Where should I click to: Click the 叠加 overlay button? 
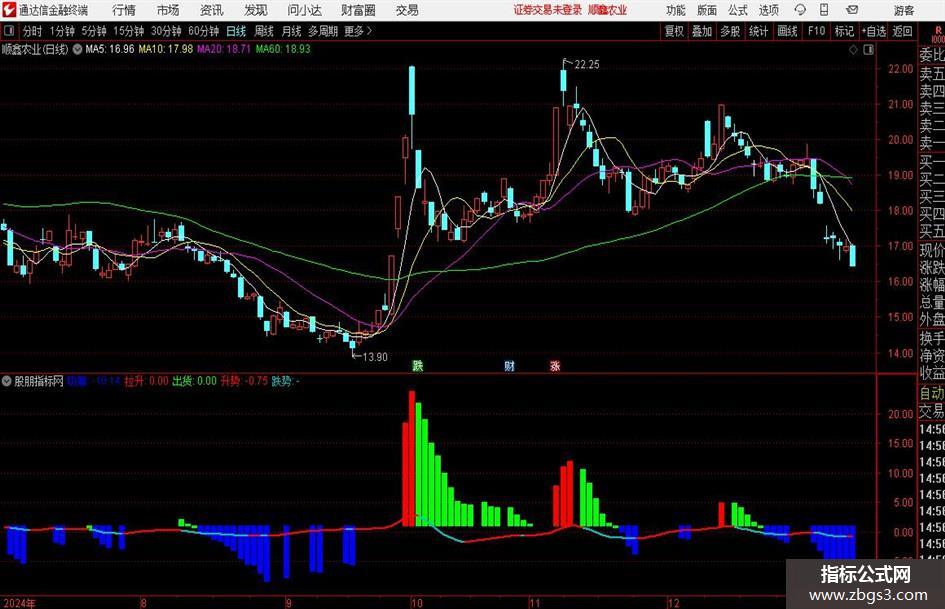[702, 31]
